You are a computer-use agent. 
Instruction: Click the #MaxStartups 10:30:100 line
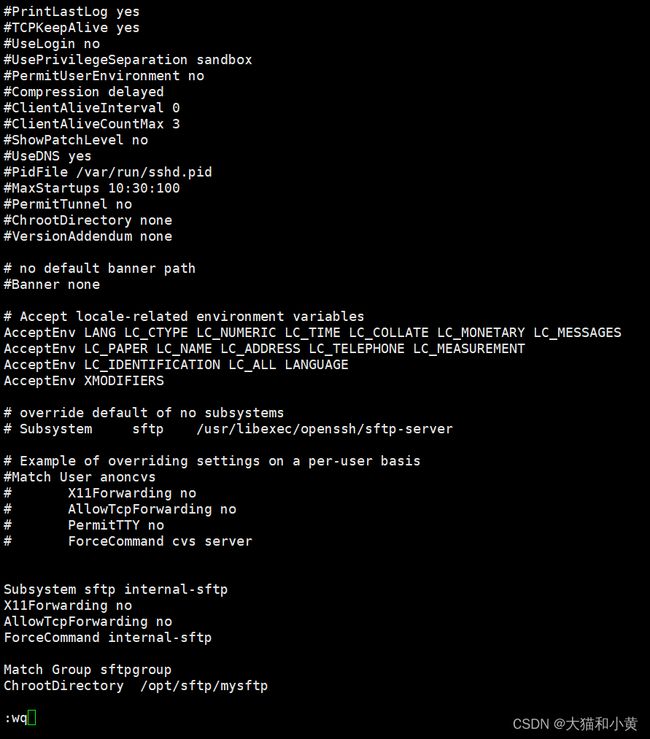coord(92,188)
